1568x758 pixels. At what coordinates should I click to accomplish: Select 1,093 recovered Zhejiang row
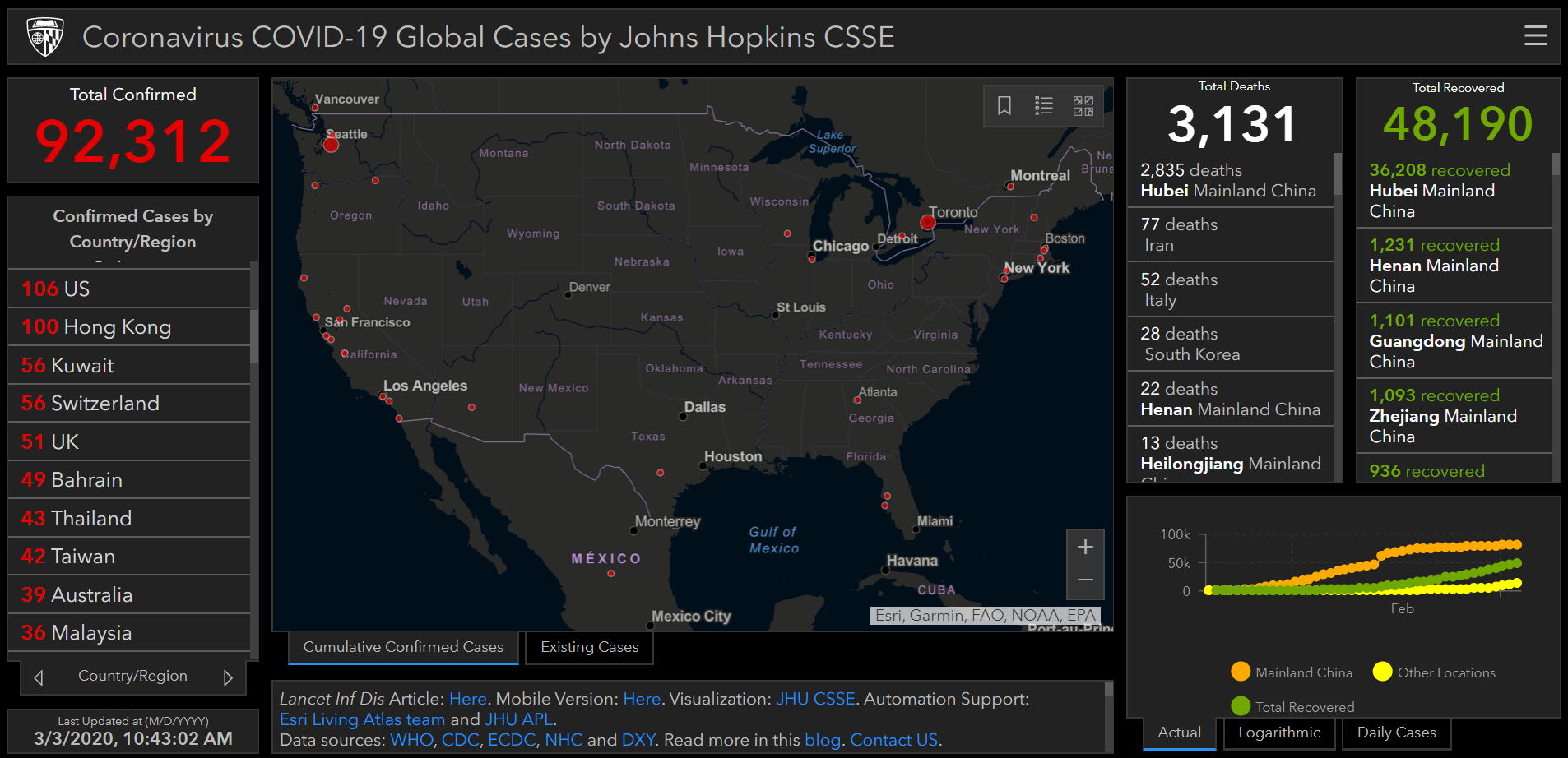click(x=1454, y=415)
